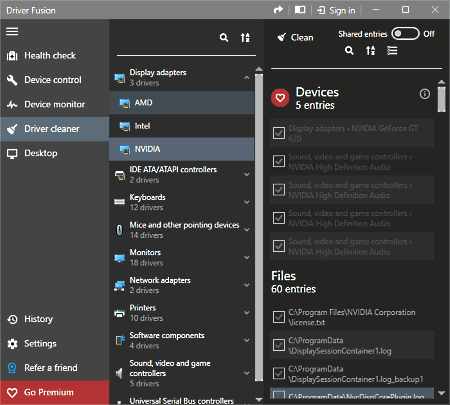Search entries in the right panel
Image resolution: width=450 pixels, height=405 pixels.
click(x=349, y=51)
